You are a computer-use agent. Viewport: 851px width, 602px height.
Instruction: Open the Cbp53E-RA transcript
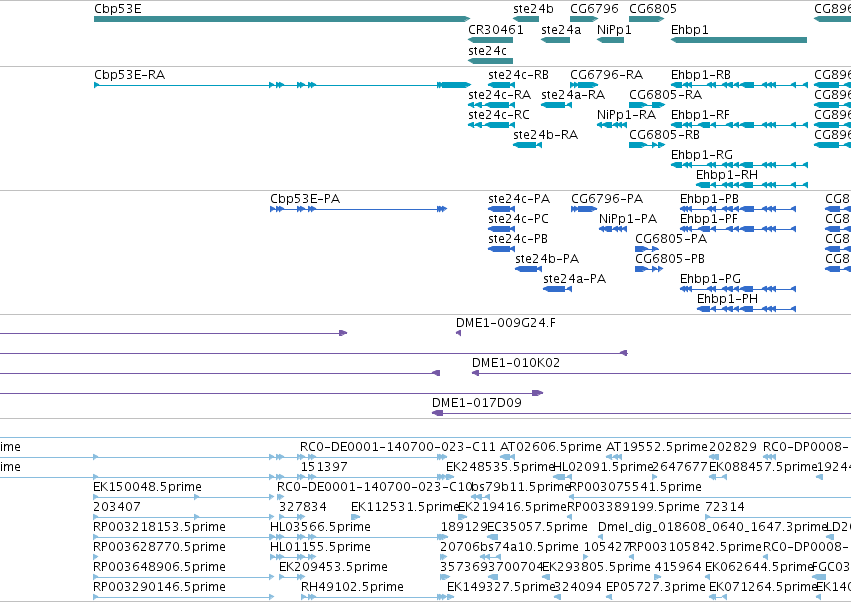(282, 85)
